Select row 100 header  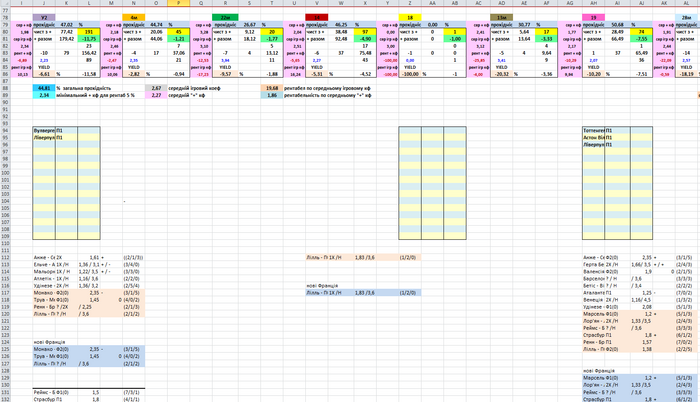click(6, 173)
